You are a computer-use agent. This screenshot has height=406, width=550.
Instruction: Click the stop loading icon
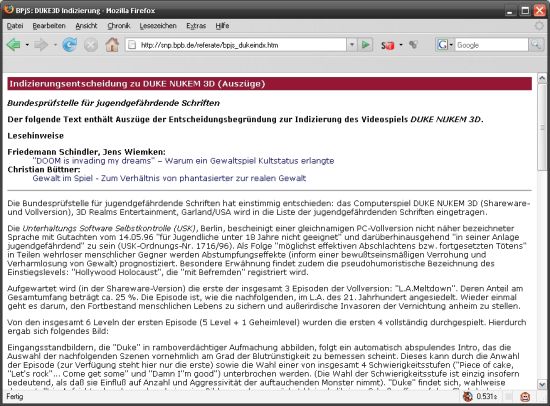[x=91, y=45]
